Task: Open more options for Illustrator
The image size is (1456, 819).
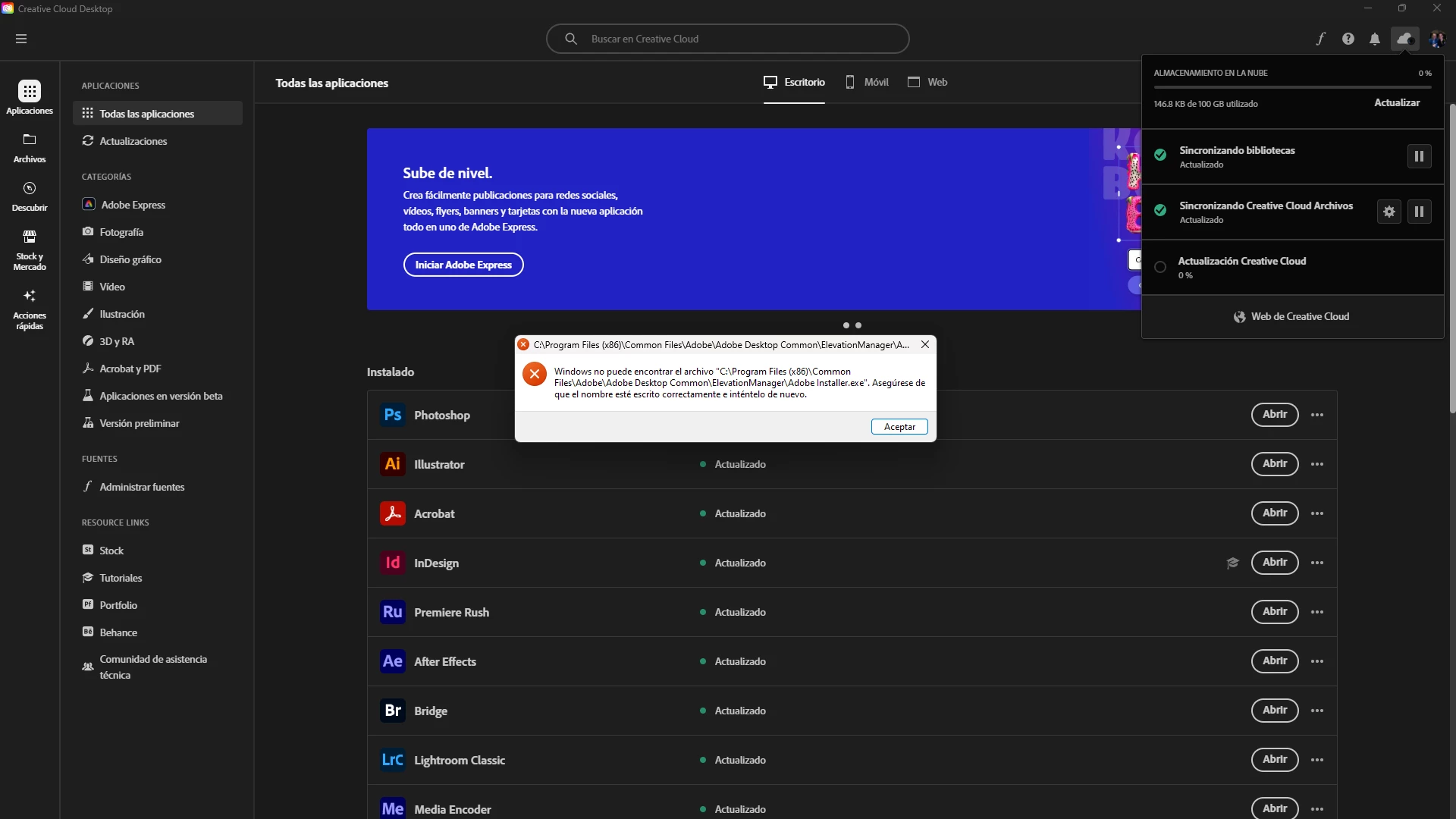Action: pos(1317,464)
